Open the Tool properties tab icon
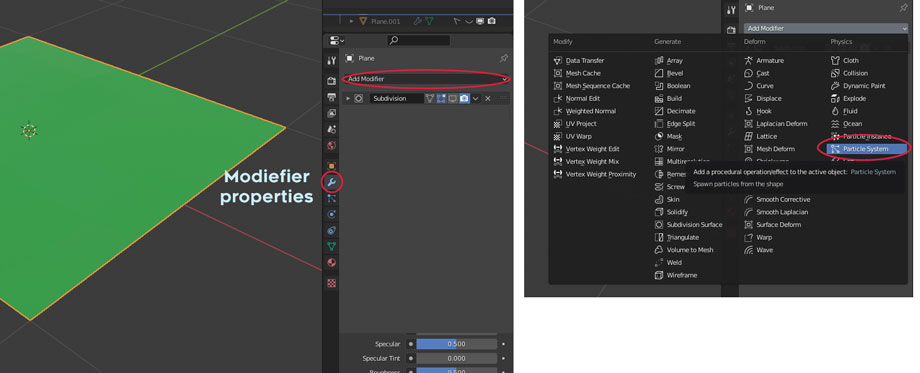Image resolution: width=920 pixels, height=373 pixels. coord(332,60)
